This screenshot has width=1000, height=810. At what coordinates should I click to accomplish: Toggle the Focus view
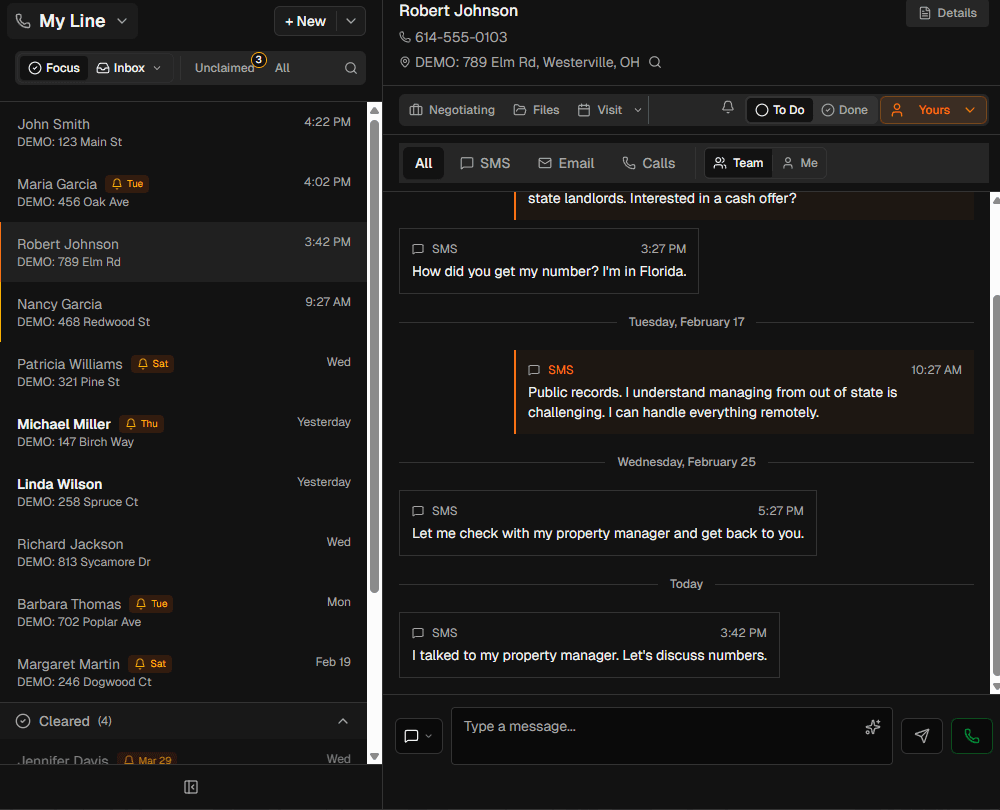tap(54, 68)
